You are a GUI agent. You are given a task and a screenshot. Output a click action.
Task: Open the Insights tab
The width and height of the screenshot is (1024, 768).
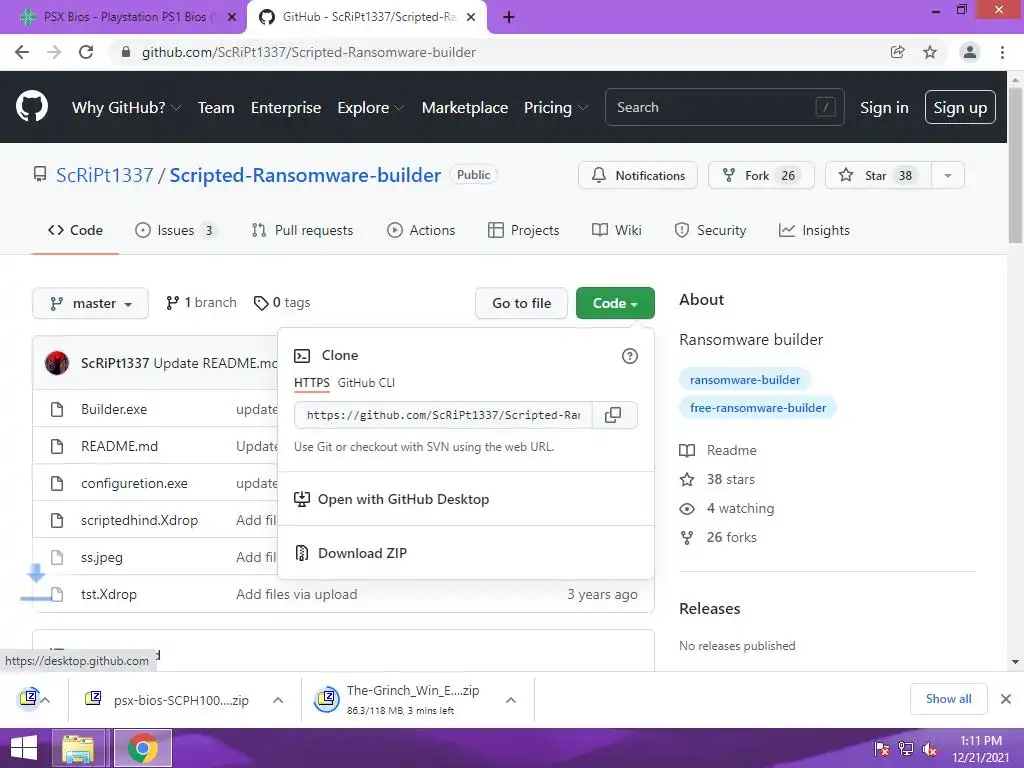814,231
